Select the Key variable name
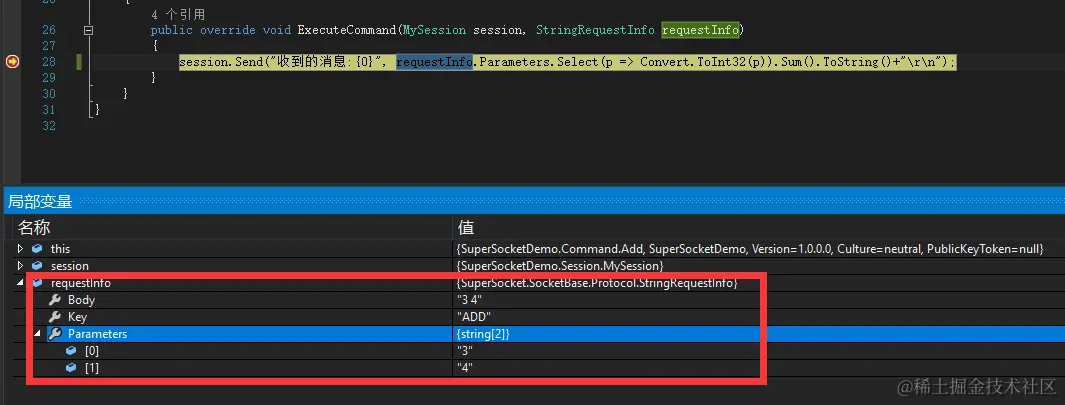This screenshot has width=1065, height=405. (x=77, y=317)
